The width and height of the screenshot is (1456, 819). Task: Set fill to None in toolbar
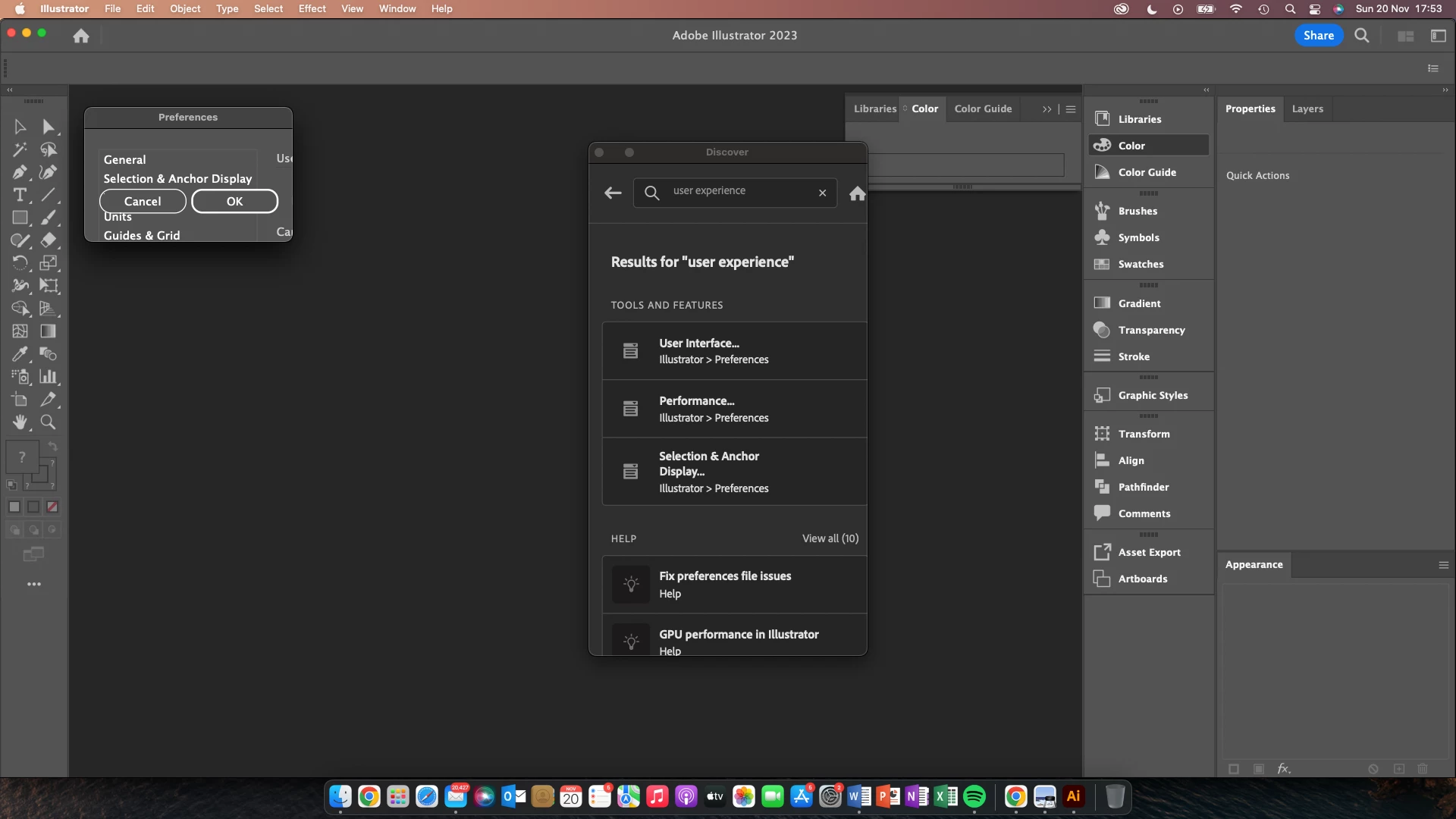[52, 507]
